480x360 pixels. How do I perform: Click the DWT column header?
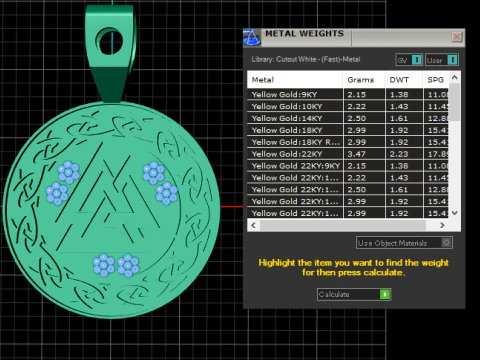coord(404,80)
